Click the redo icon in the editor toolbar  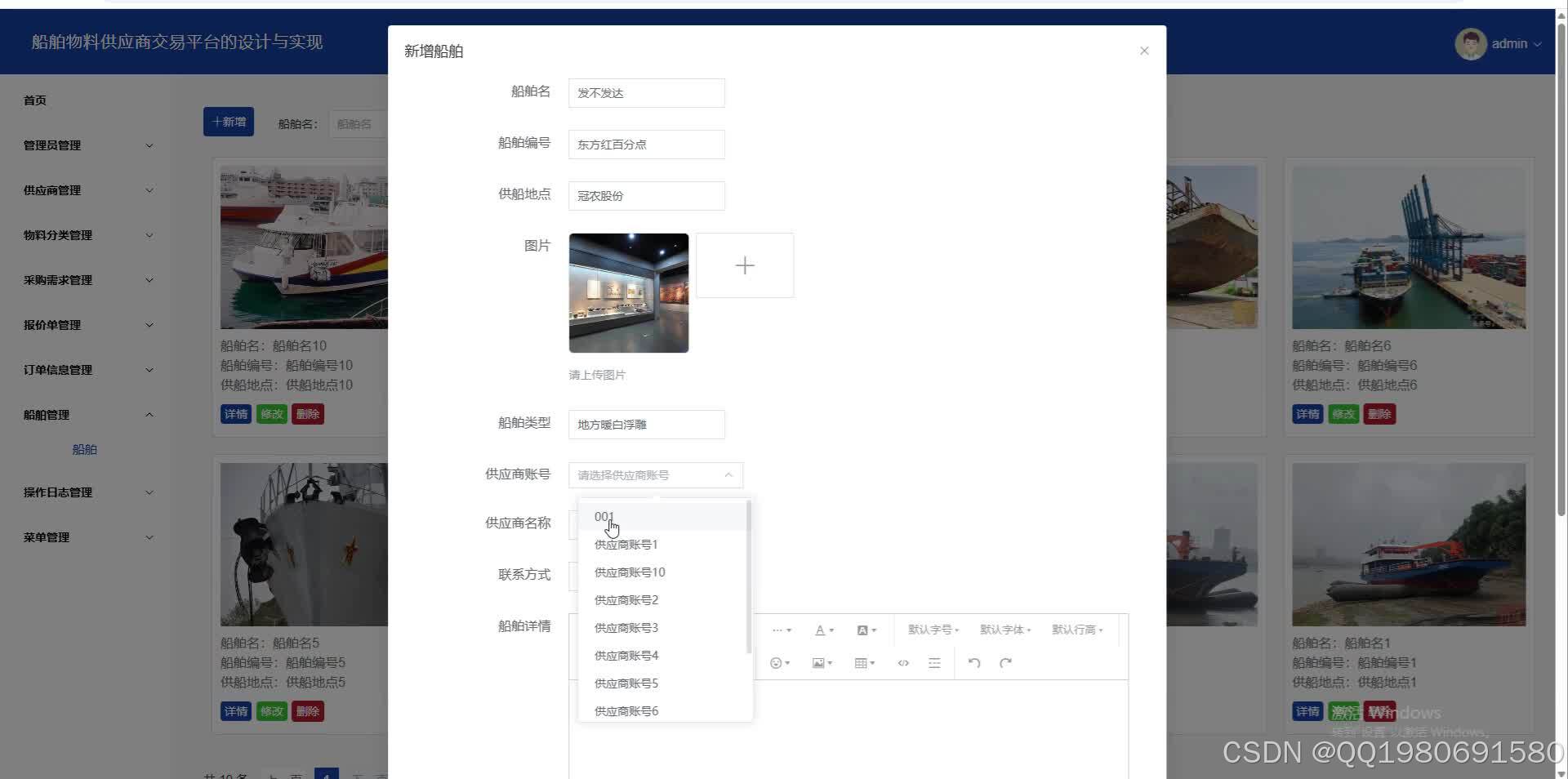(x=1004, y=662)
